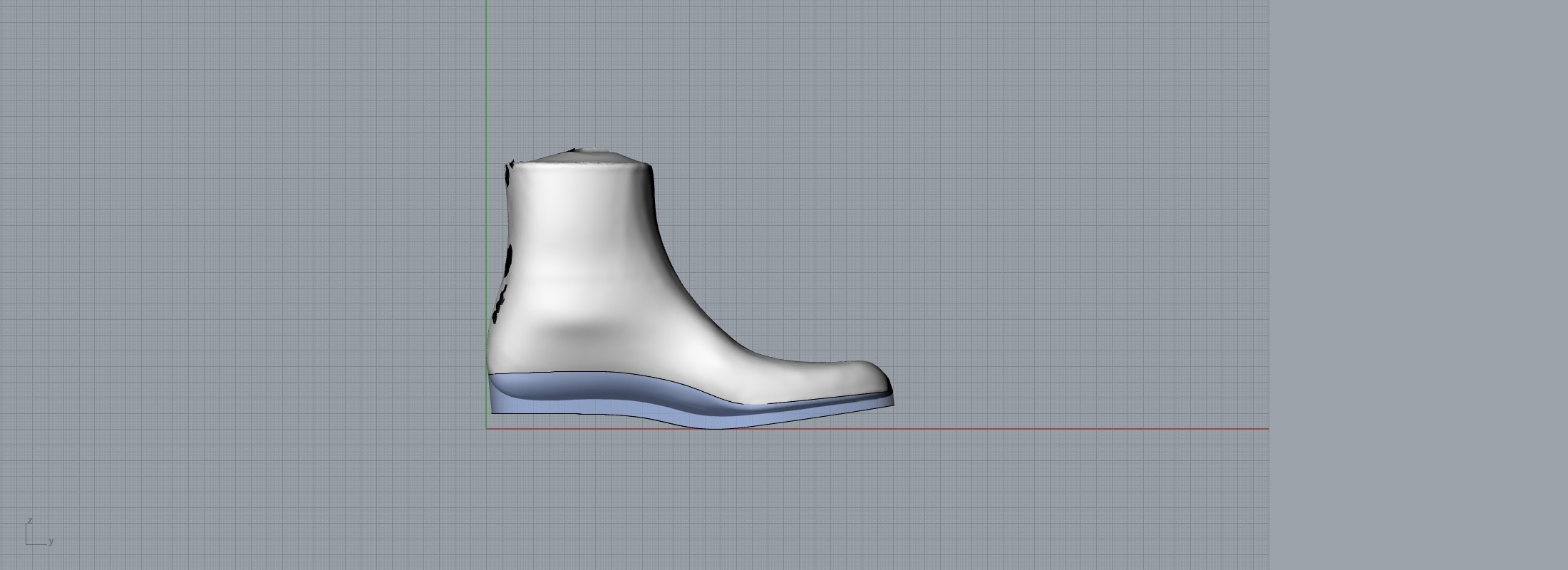Screen dimensions: 1568x570
Task: Click the empty grid below the red axis
Action: [713, 499]
